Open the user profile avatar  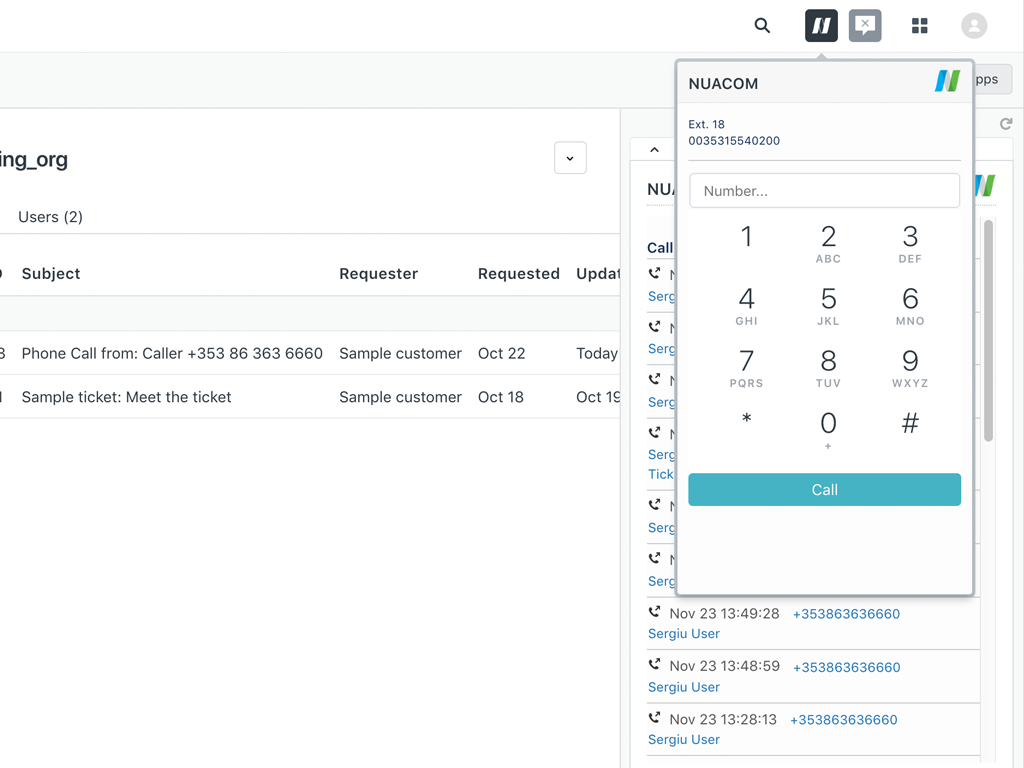pos(974,26)
